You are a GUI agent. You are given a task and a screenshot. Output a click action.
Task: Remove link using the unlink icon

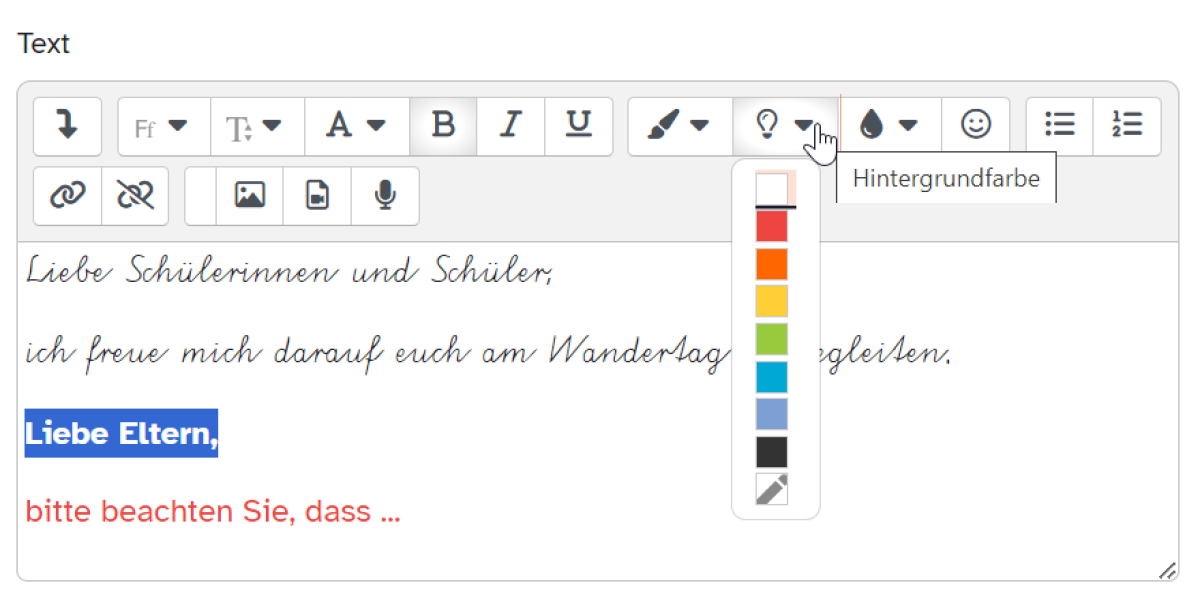[135, 196]
